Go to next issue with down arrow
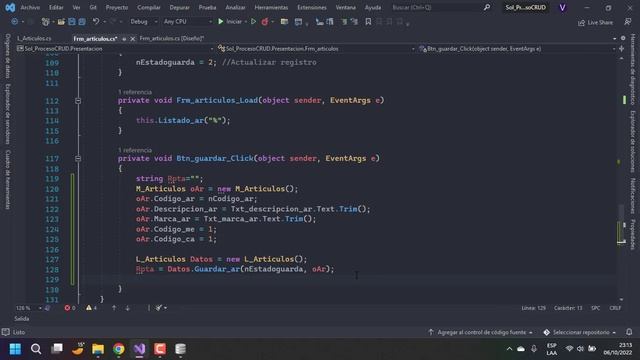The height and width of the screenshot is (360, 640). (x=127, y=308)
